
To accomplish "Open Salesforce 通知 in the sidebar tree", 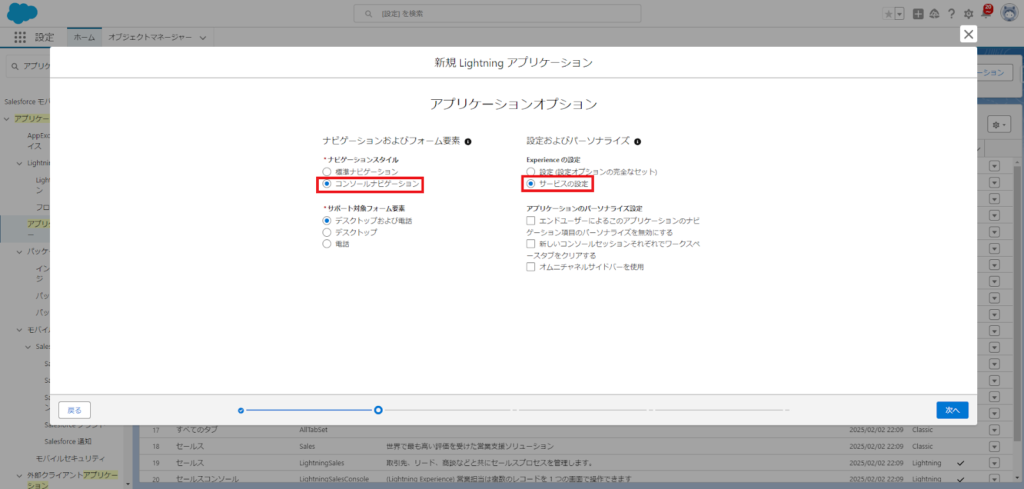I will 68,441.
